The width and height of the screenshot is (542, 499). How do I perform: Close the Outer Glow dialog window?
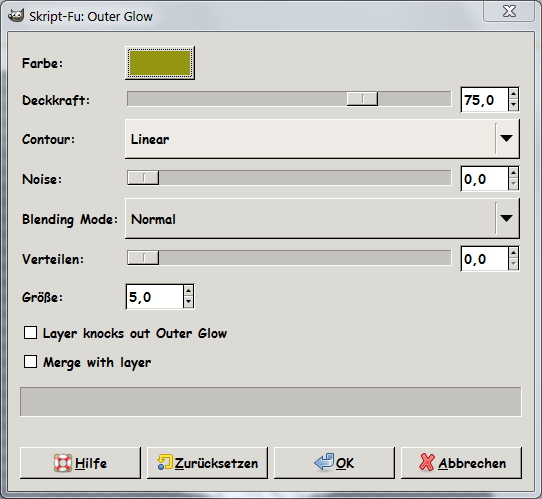click(x=509, y=11)
